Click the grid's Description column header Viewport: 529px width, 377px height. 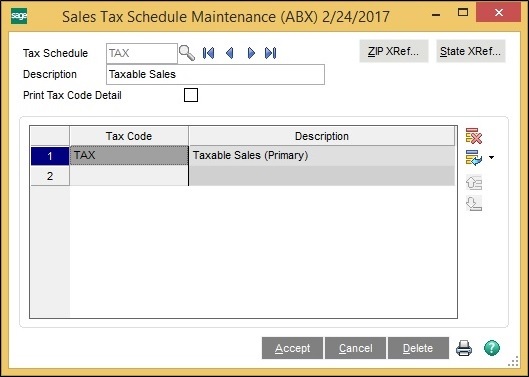pos(322,136)
